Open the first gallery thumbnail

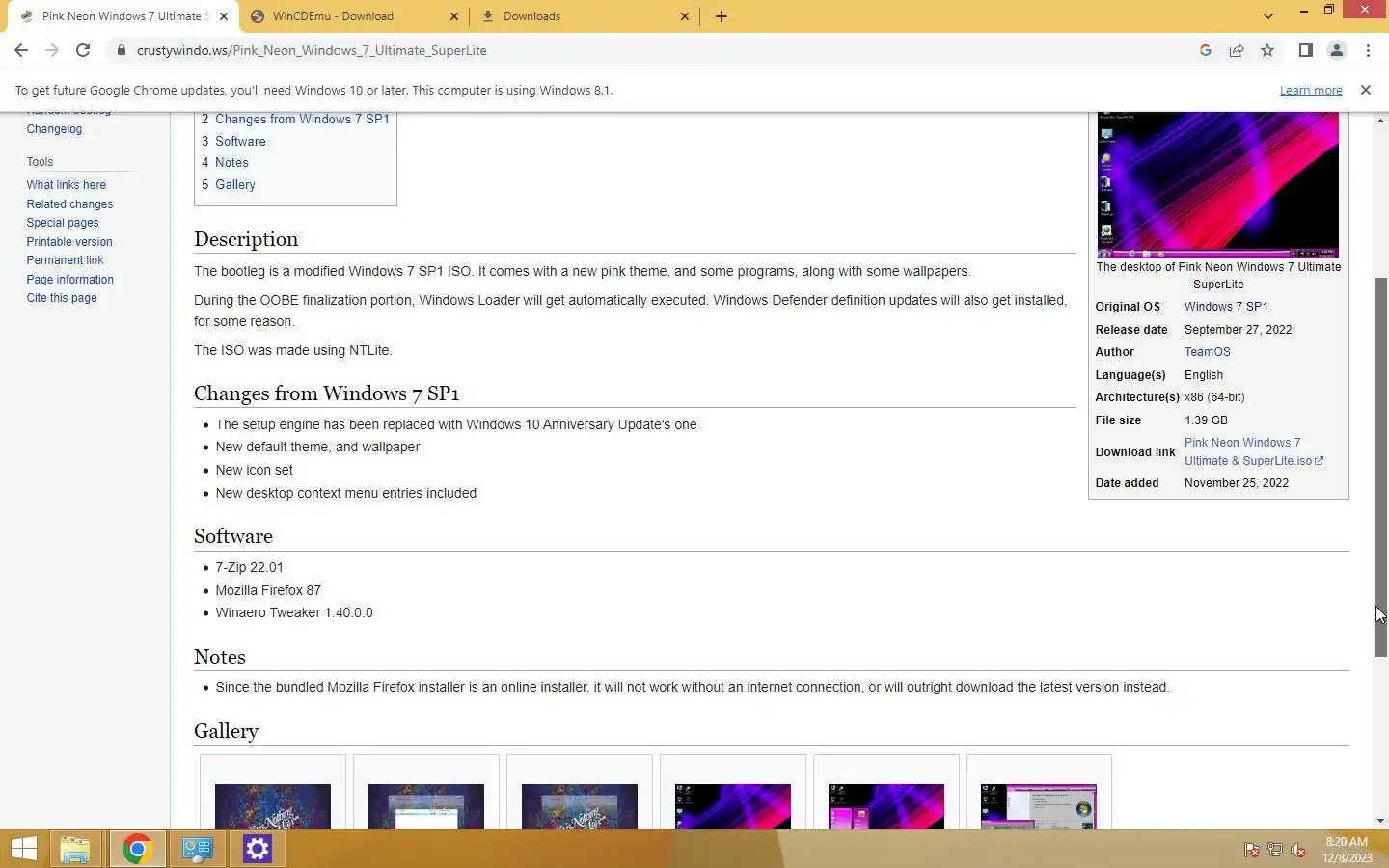[x=273, y=806]
